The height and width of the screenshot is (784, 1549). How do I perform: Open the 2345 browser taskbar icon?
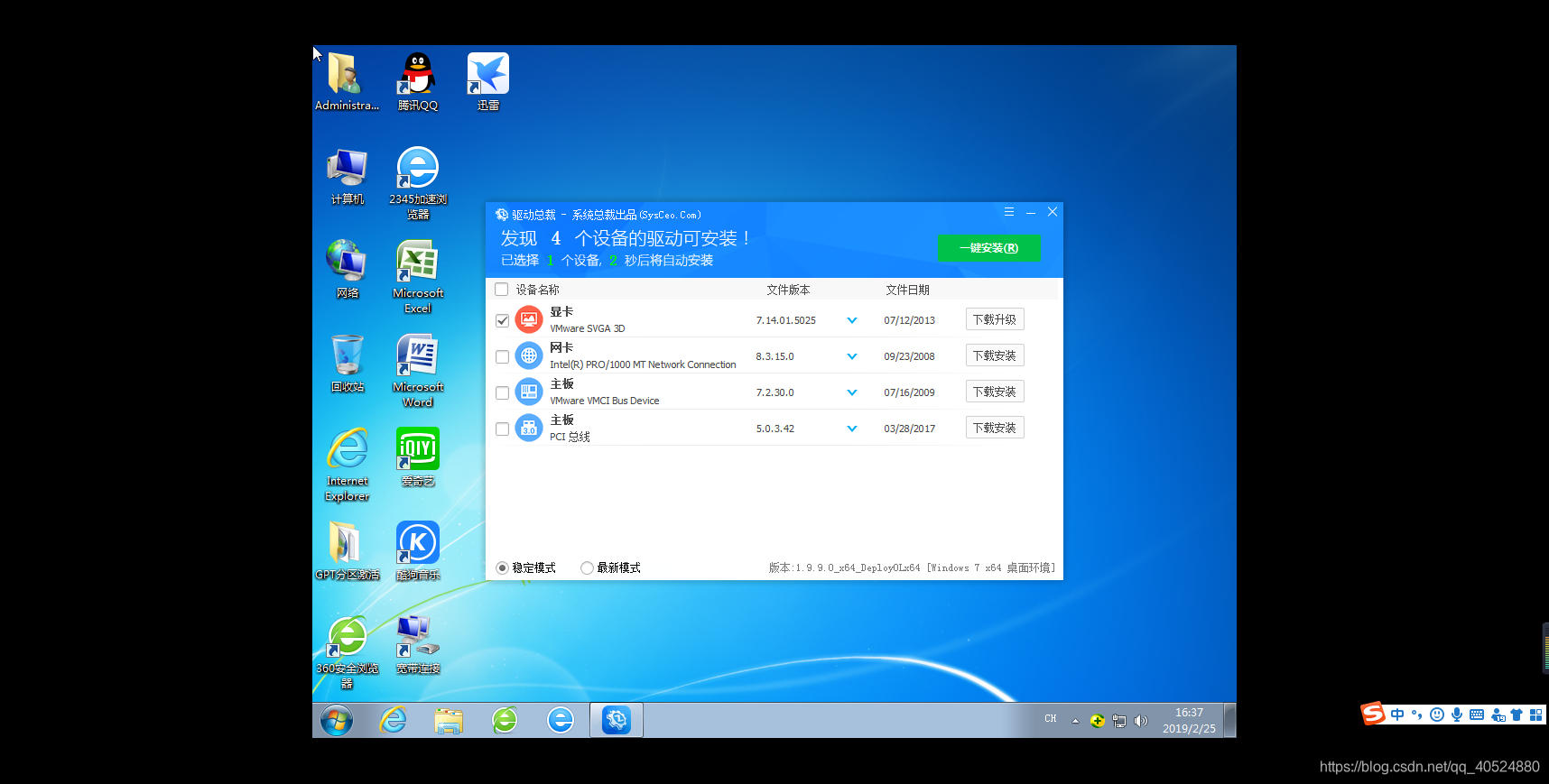point(561,720)
